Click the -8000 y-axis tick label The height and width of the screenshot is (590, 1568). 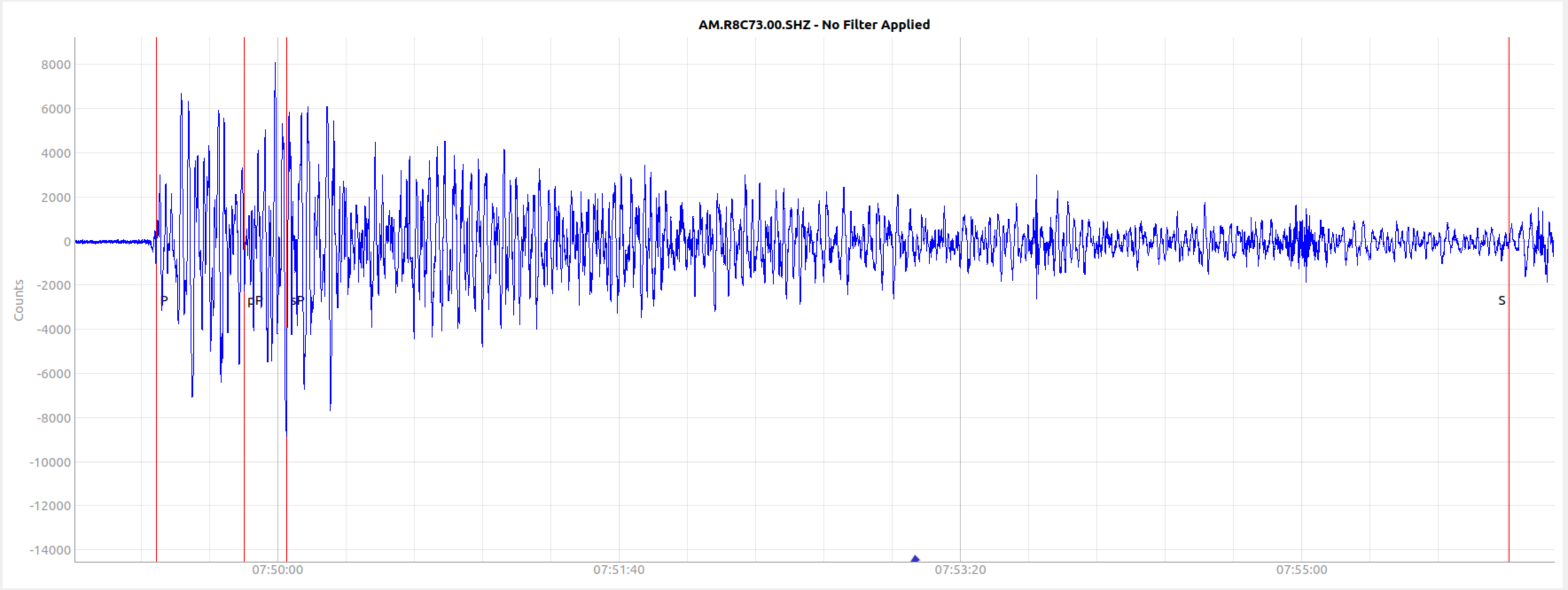(x=54, y=419)
